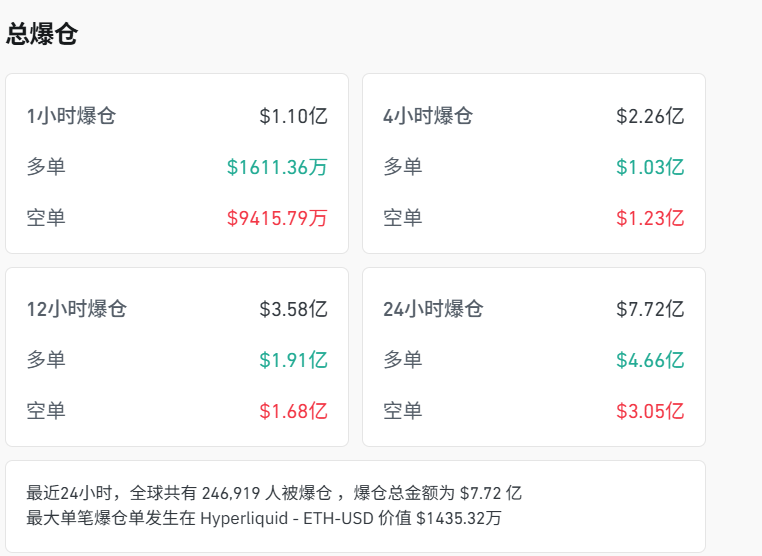The width and height of the screenshot is (762, 556).
Task: Select the 4小时爆仓 card title
Action: point(428,116)
